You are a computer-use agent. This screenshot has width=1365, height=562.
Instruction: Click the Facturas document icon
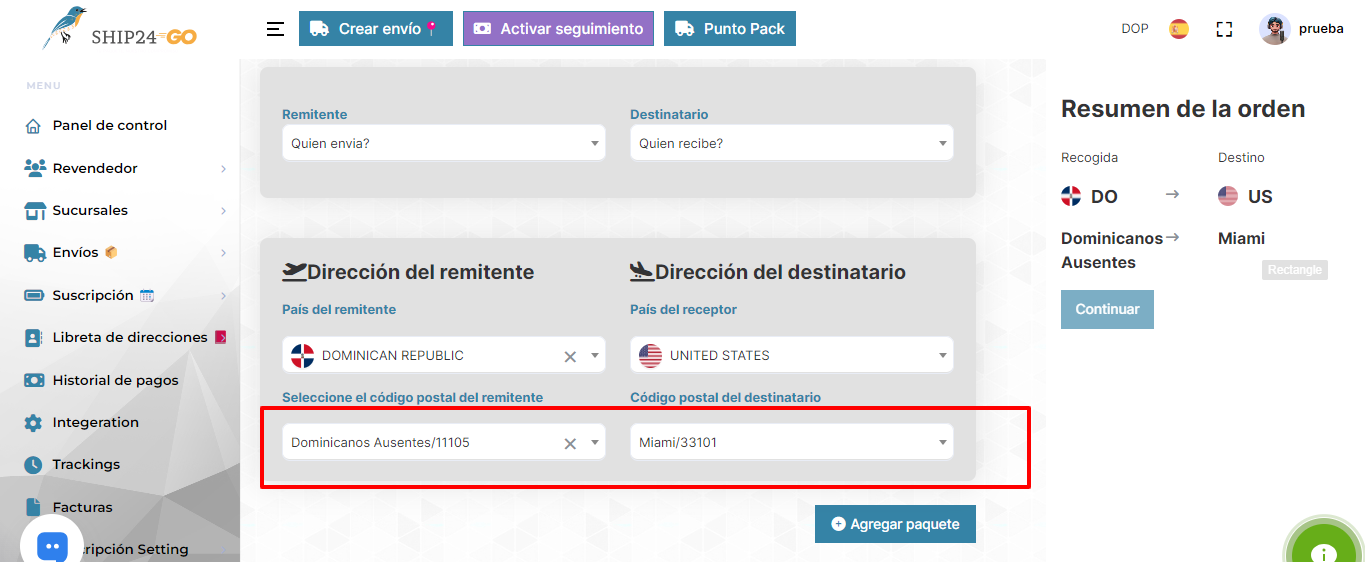[x=33, y=507]
